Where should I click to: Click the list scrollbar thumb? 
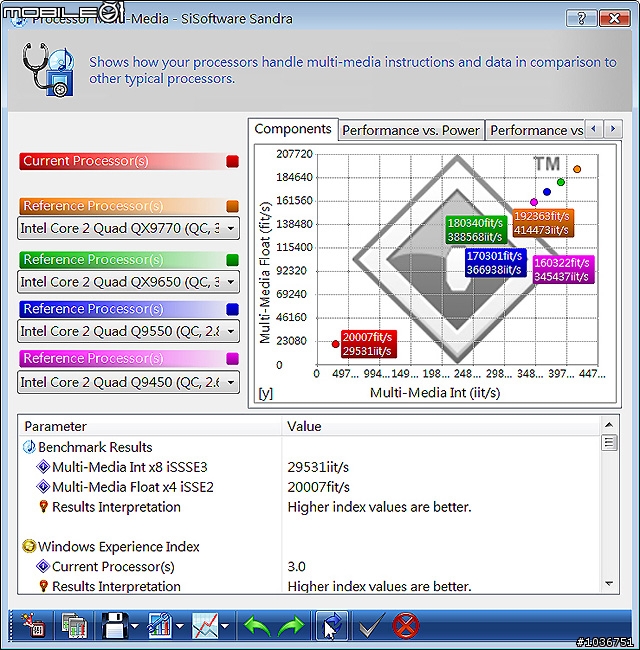(609, 443)
